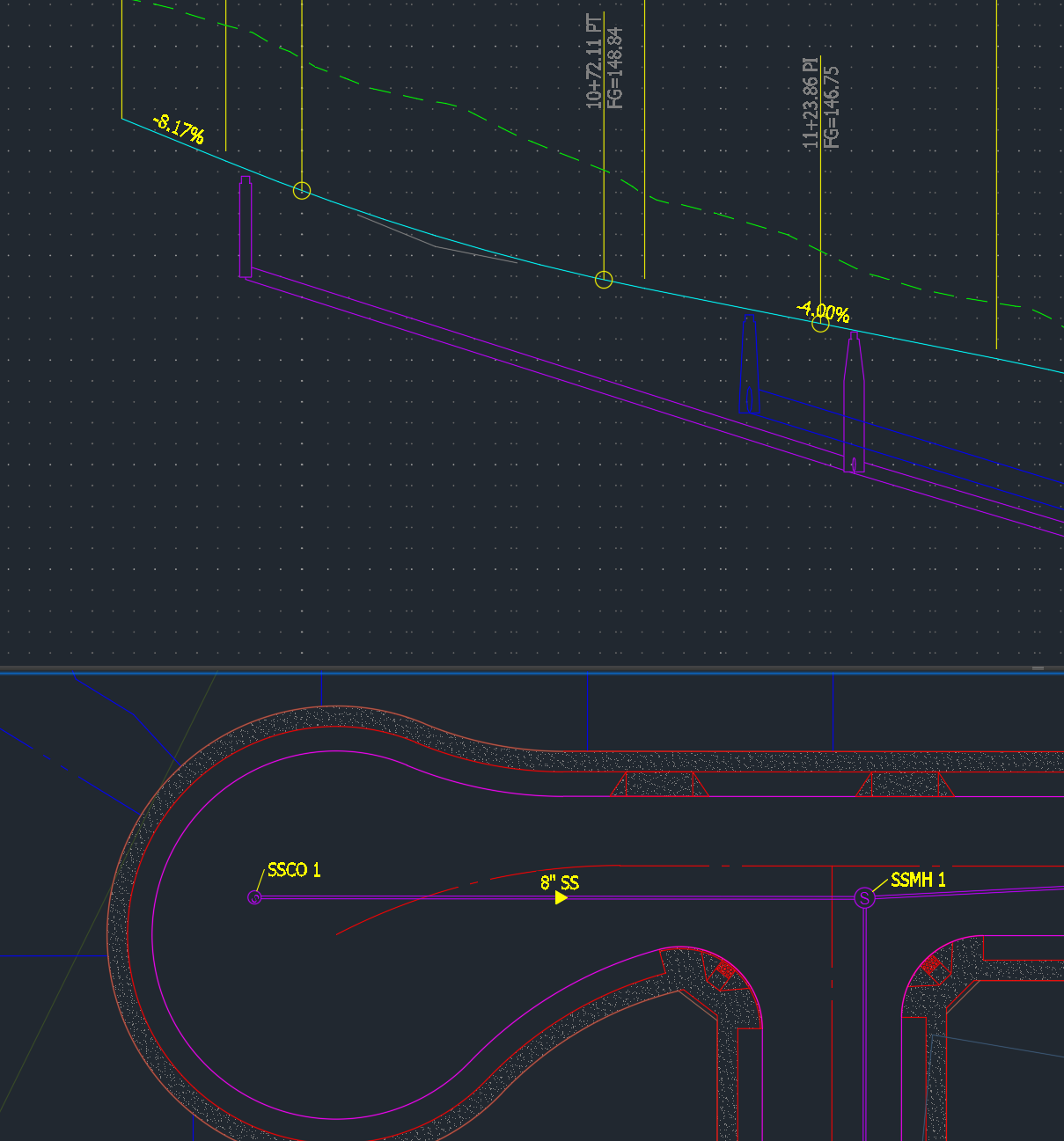Select the circle marker near the -8.17% slope label
The width and height of the screenshot is (1064, 1141).
(x=302, y=190)
